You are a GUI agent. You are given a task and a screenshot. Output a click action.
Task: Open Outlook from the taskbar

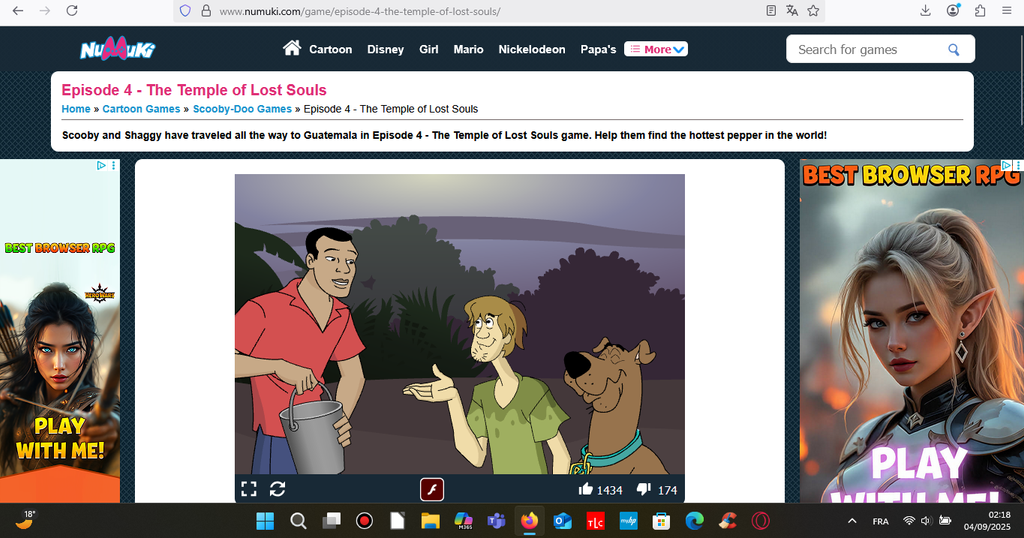point(562,521)
